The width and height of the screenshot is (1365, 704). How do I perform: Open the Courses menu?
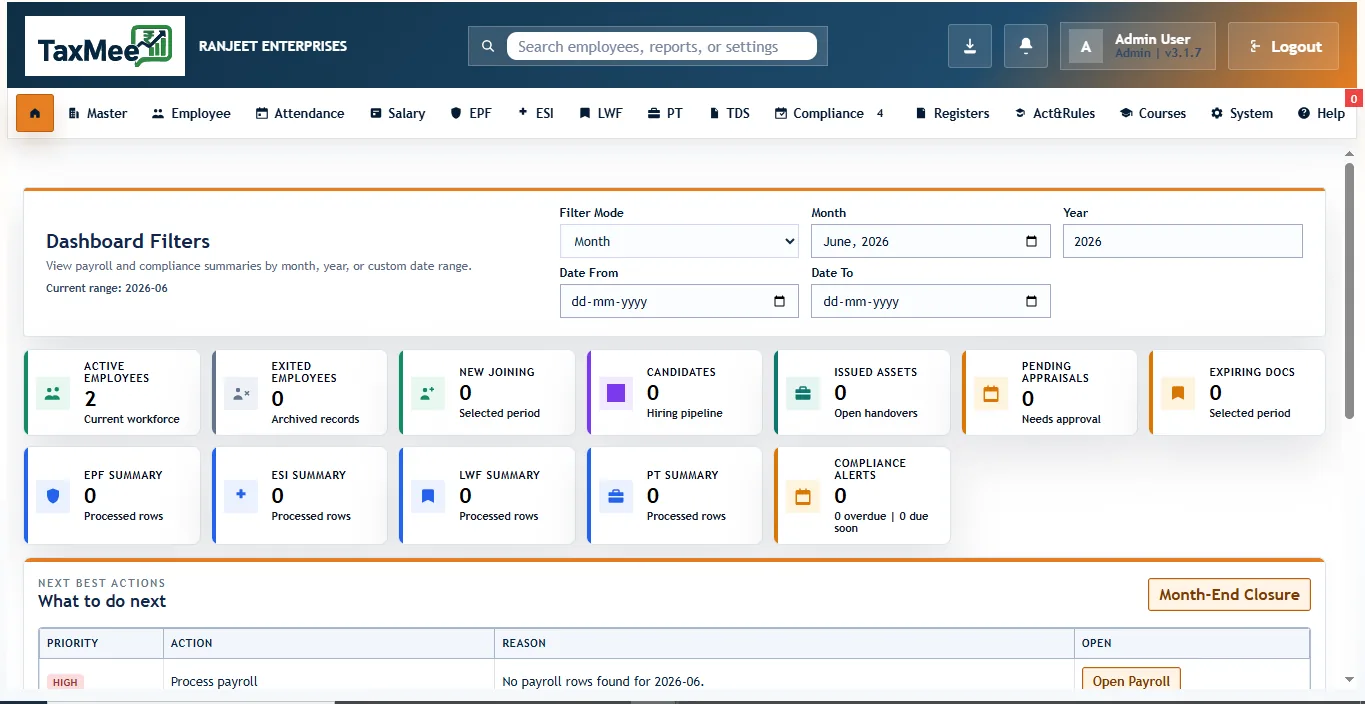pyautogui.click(x=1153, y=113)
